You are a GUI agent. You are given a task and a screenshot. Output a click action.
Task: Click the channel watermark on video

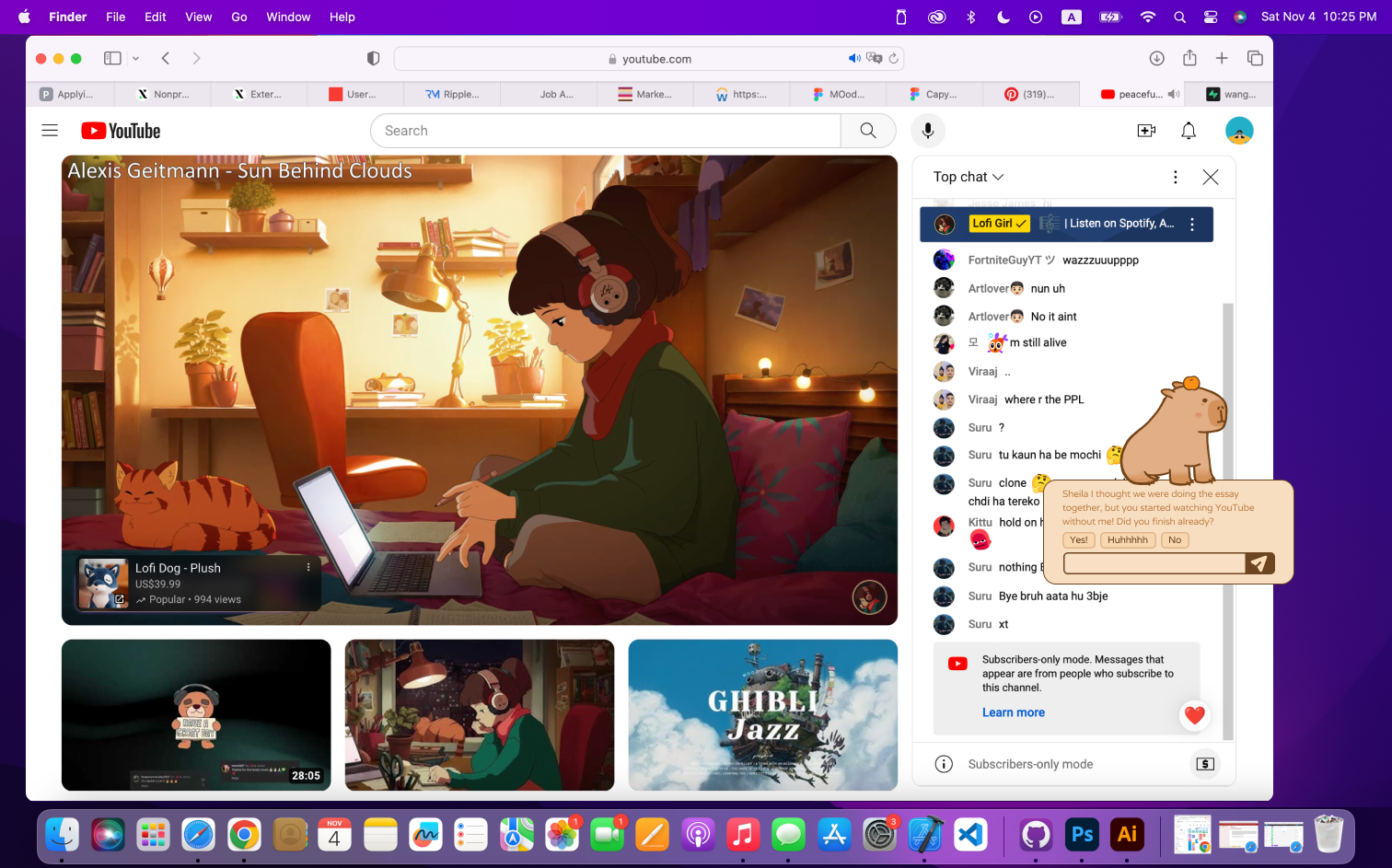pyautogui.click(x=869, y=597)
